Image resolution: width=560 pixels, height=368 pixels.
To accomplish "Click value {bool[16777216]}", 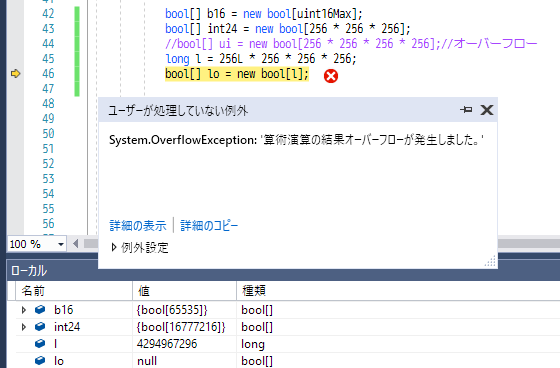I will (x=181, y=327).
